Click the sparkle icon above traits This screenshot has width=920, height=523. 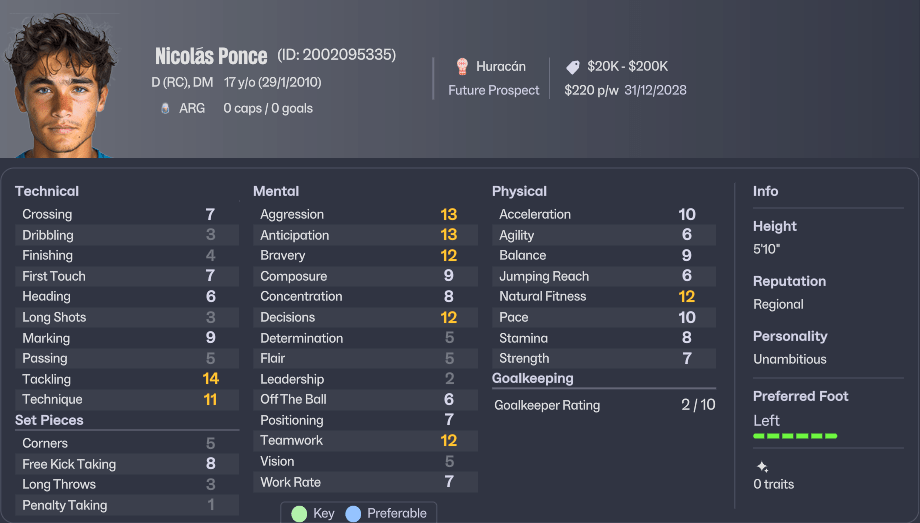762,467
